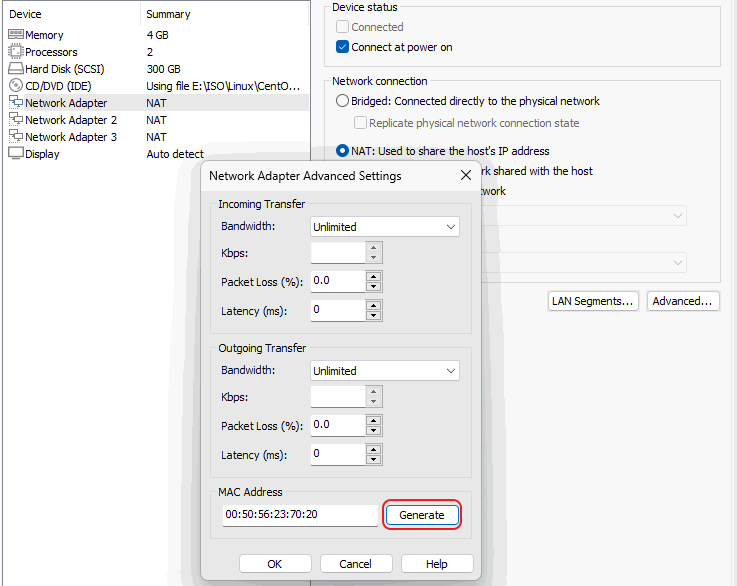Click the Incoming Latency (ms) input field
This screenshot has width=737, height=586.
pyautogui.click(x=337, y=311)
